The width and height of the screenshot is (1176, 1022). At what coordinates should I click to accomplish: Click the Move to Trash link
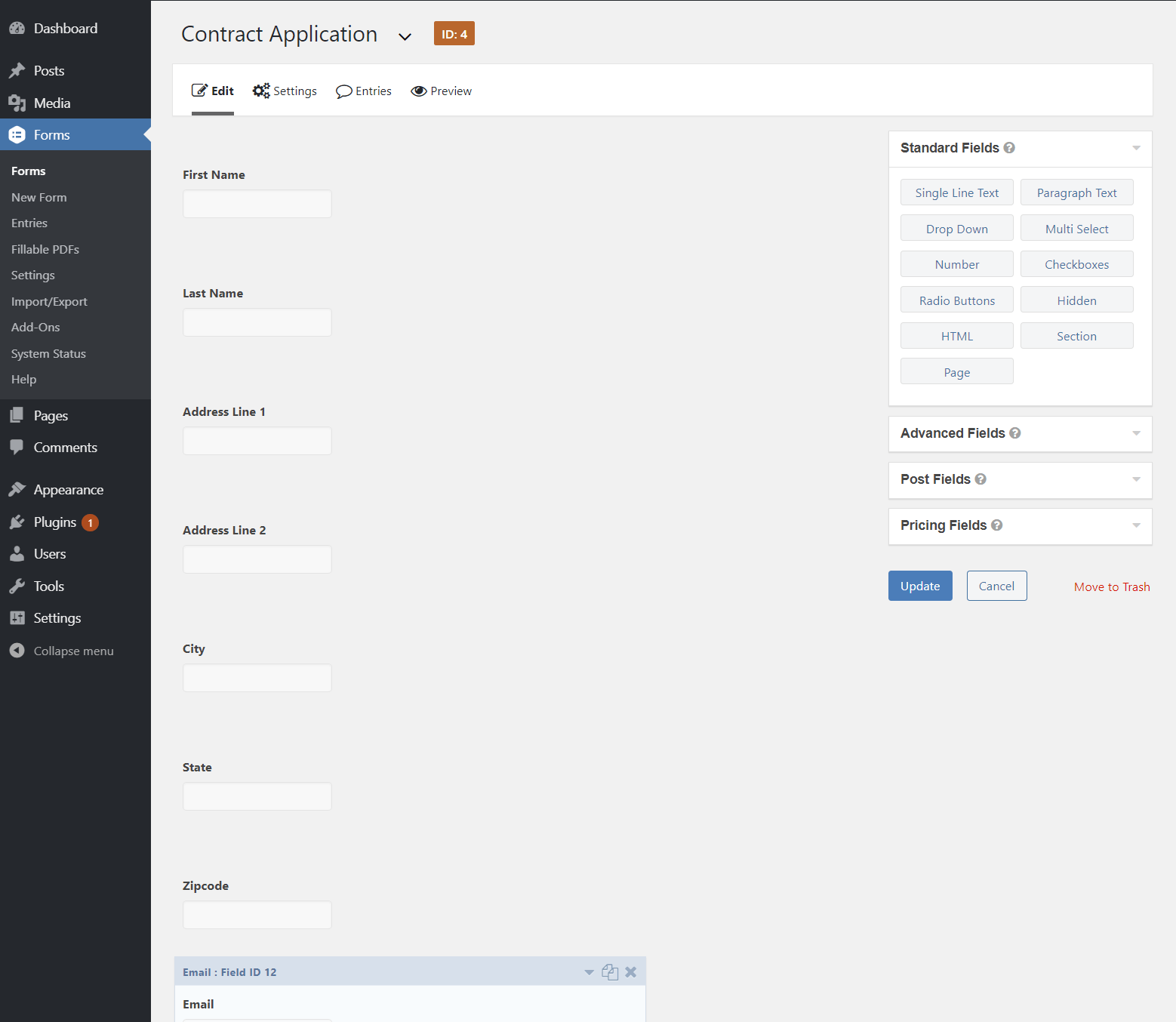click(1112, 586)
